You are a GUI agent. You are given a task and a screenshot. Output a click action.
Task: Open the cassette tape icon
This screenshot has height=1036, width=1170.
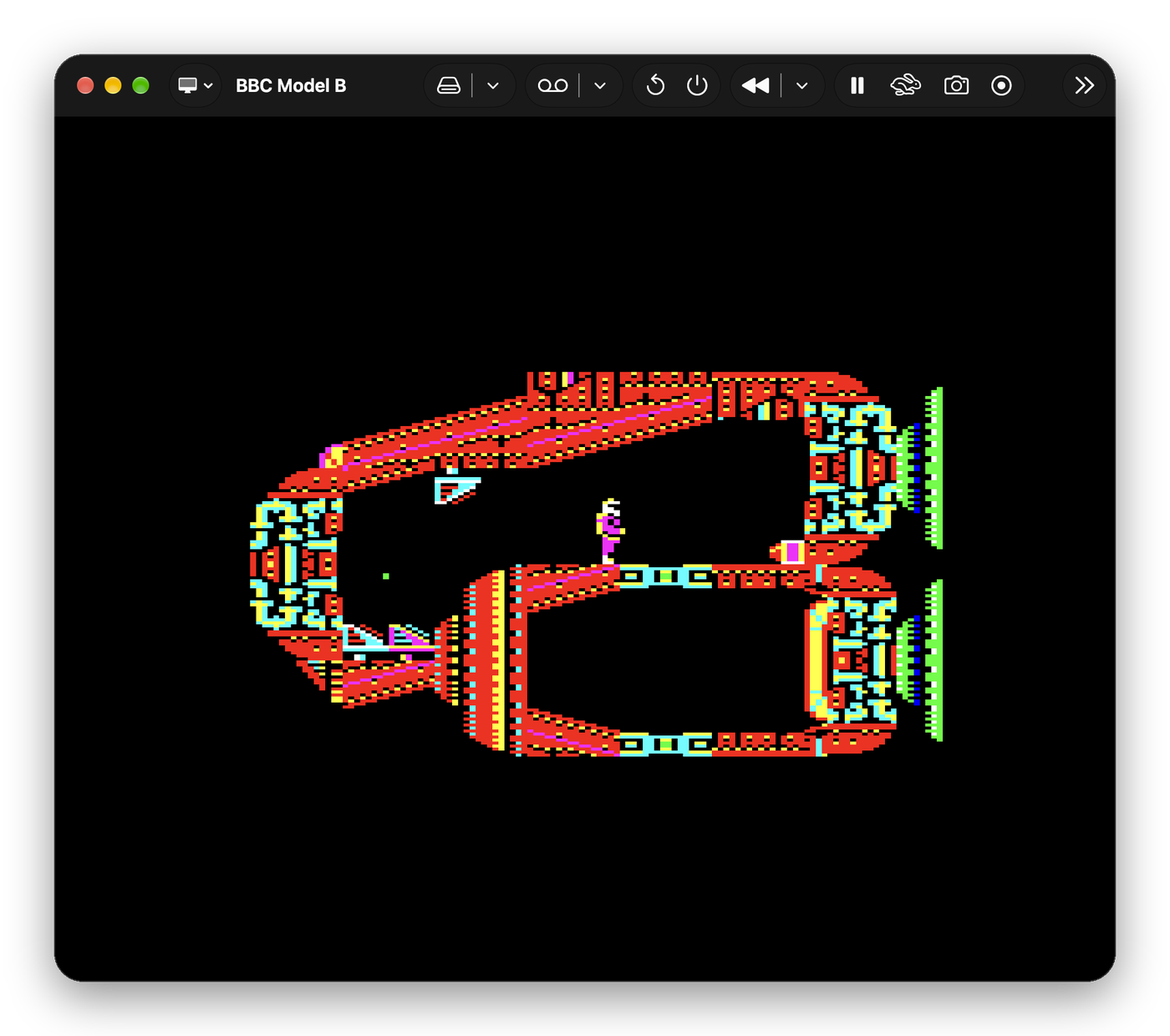[x=552, y=85]
